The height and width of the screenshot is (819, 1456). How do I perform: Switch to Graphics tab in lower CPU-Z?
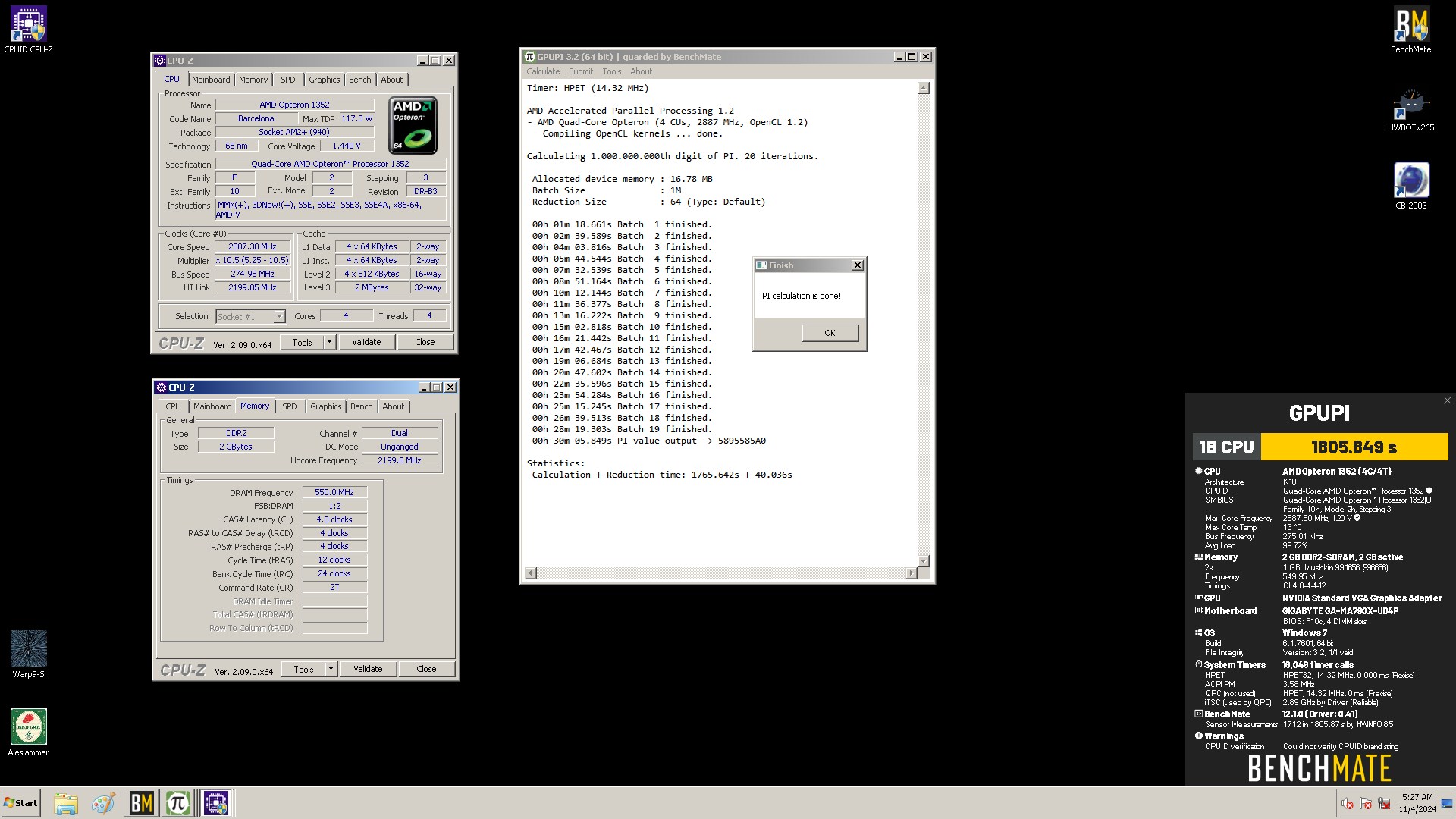click(326, 406)
